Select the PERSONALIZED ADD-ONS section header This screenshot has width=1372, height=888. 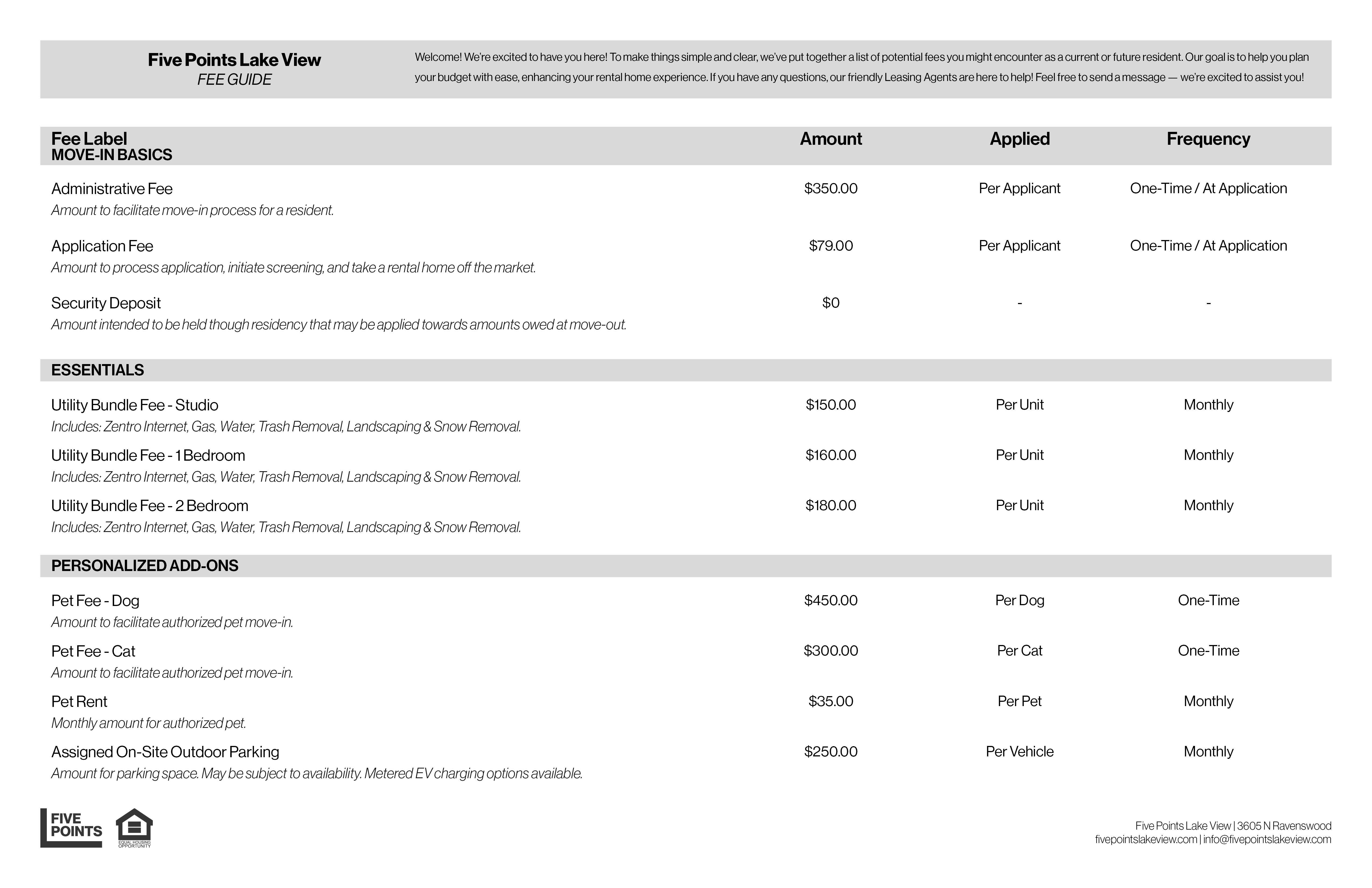pos(145,566)
